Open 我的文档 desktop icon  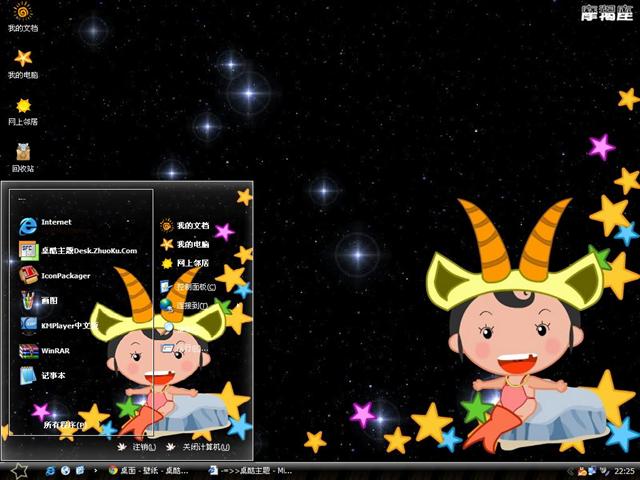[23, 17]
